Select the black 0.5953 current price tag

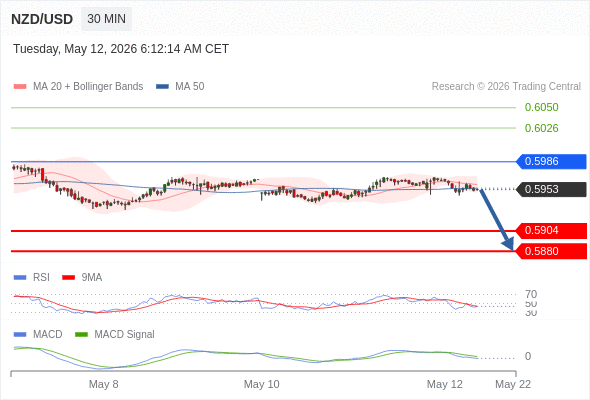pos(551,189)
